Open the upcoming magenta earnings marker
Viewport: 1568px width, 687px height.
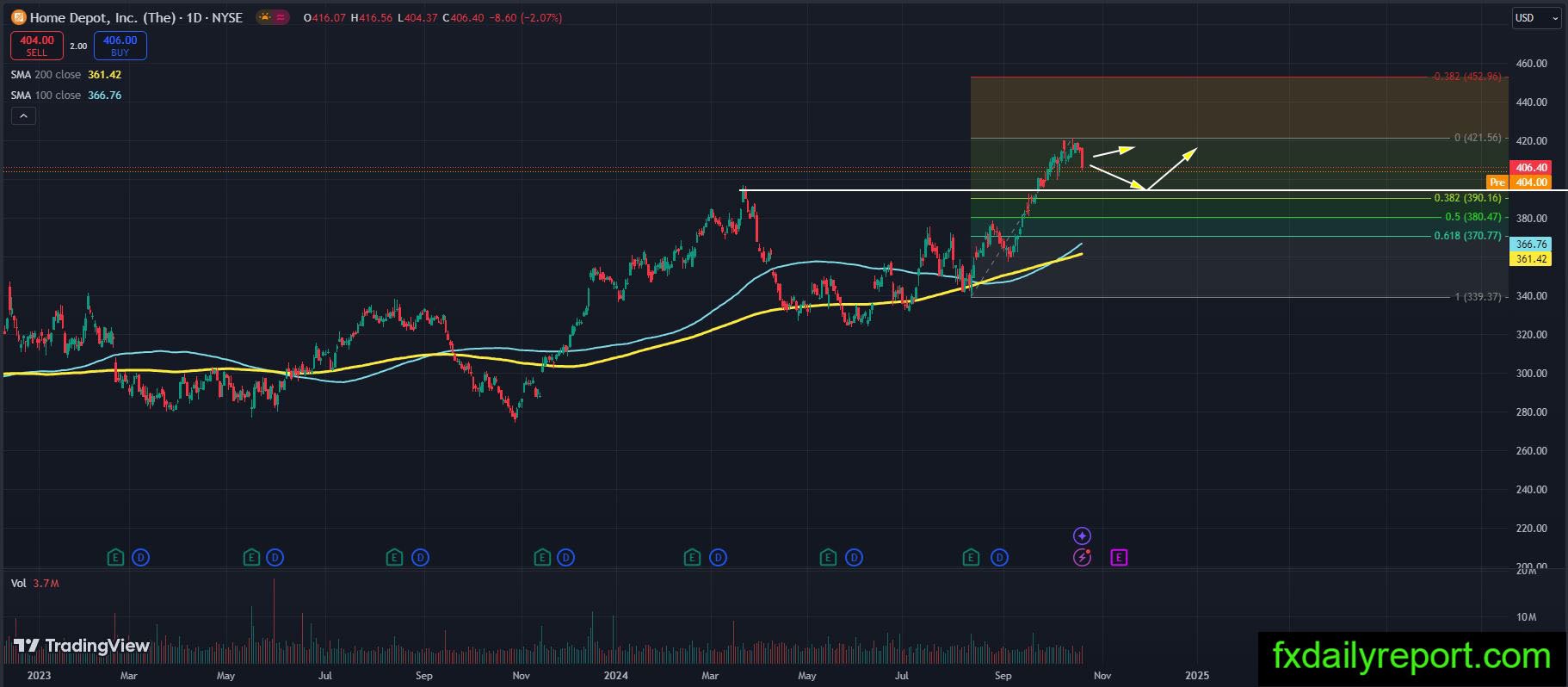1119,558
